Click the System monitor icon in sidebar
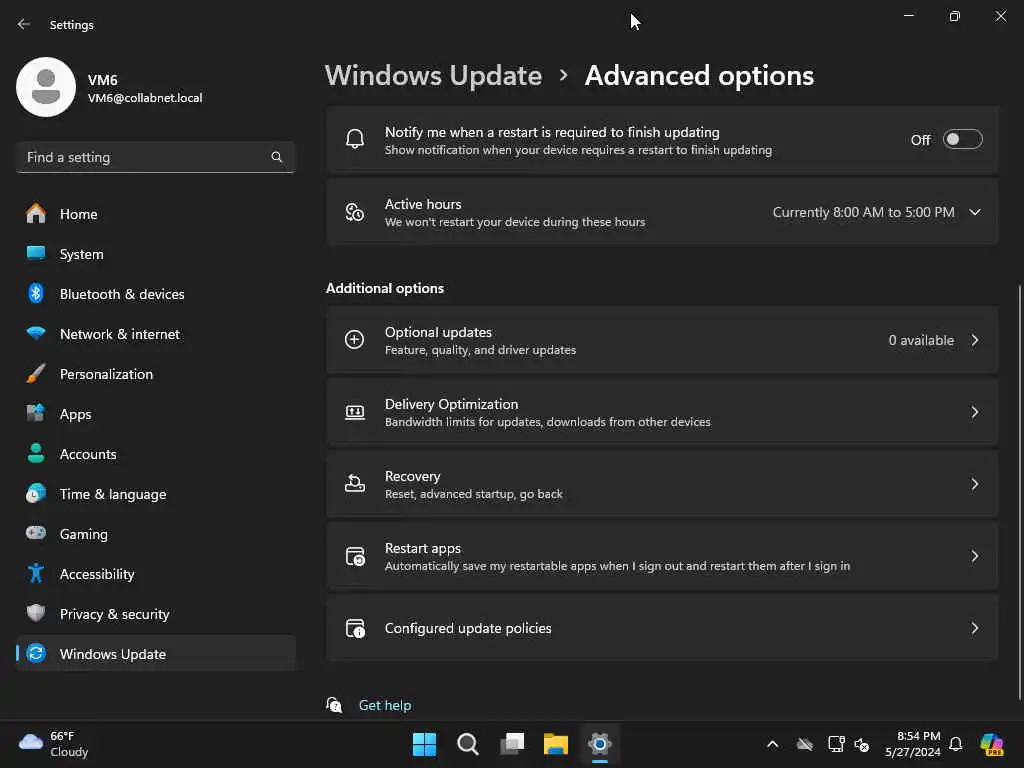This screenshot has width=1024, height=768. [36, 253]
